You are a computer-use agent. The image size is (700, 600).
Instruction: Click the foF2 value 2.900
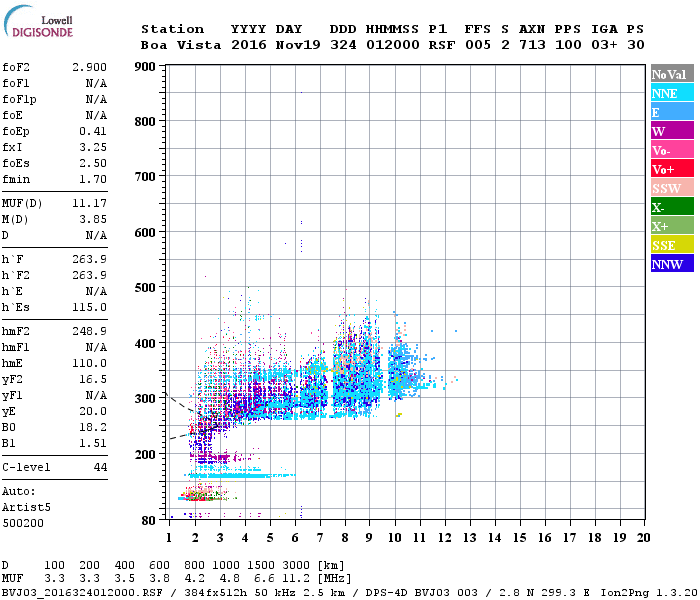coord(90,67)
